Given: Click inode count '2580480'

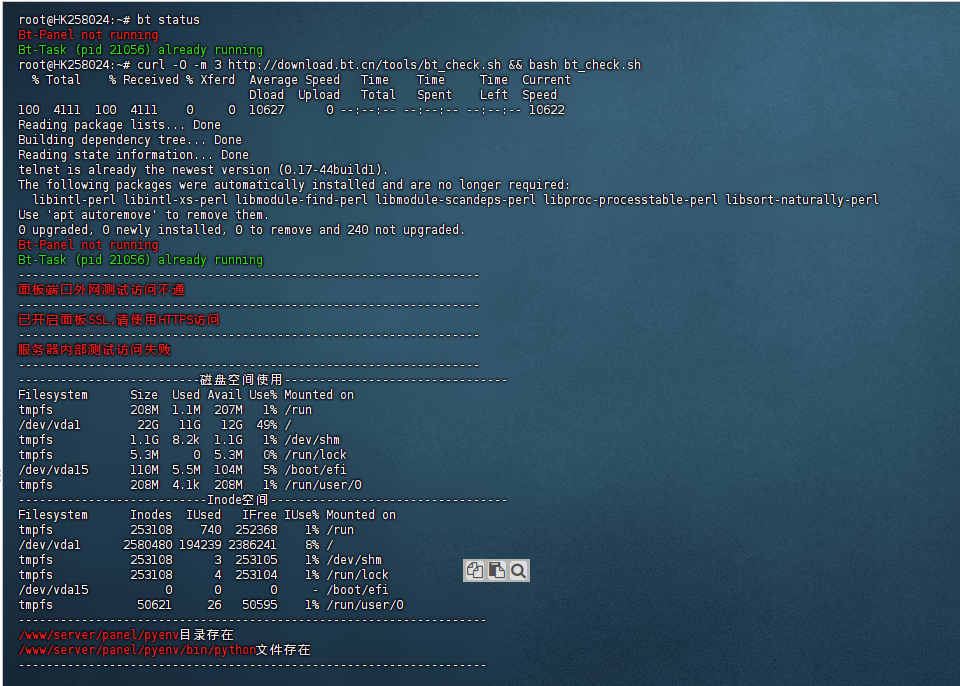Looking at the screenshot, I should (148, 545).
